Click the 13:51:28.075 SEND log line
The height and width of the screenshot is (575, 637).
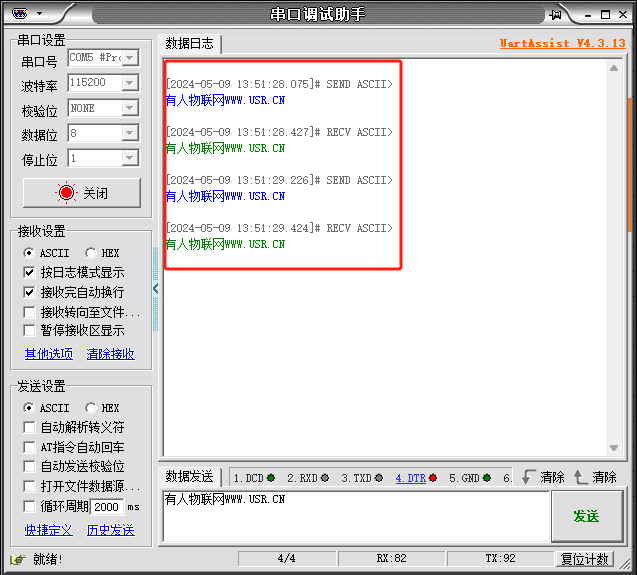coord(280,84)
